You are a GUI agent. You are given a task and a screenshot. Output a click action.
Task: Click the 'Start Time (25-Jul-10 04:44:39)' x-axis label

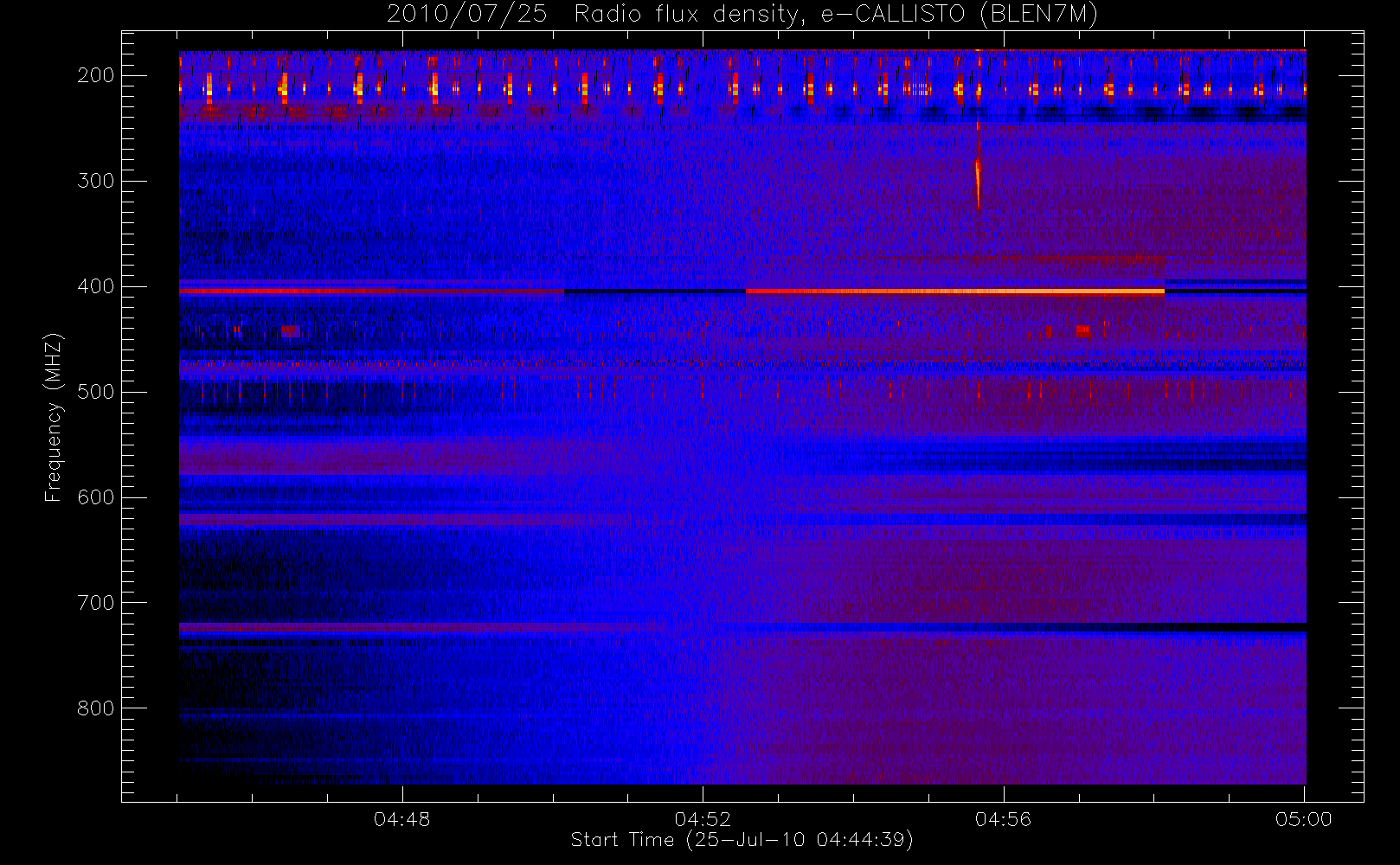[x=742, y=840]
